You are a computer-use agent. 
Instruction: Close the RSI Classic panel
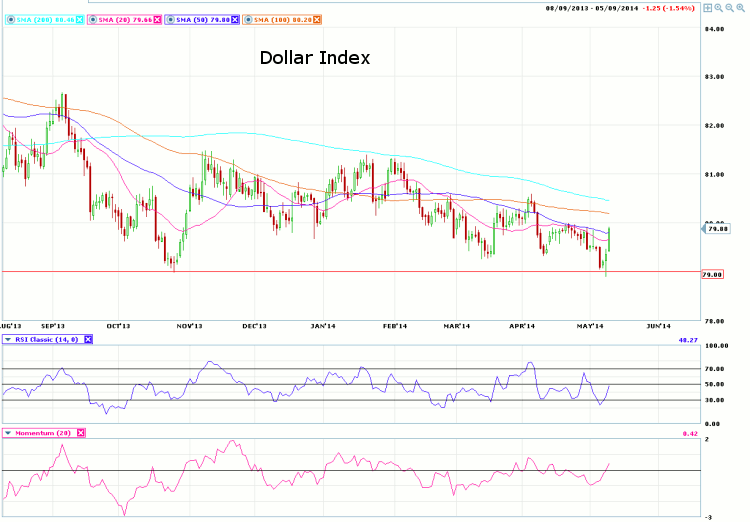click(x=87, y=340)
